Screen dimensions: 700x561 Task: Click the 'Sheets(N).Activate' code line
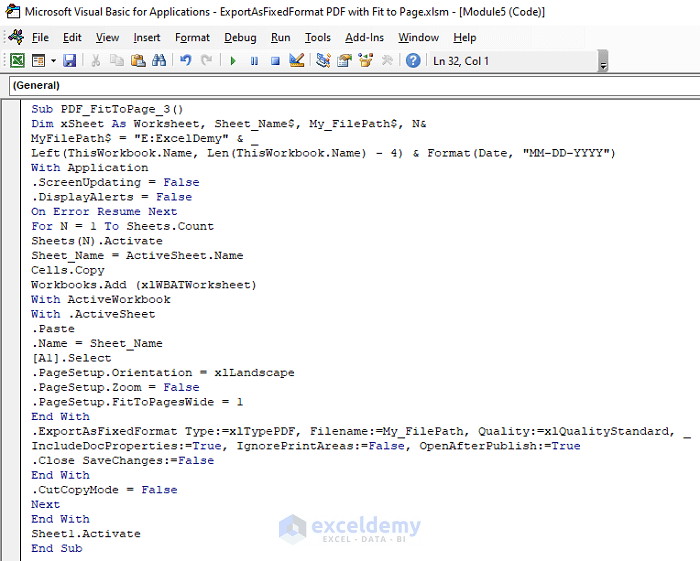[97, 241]
